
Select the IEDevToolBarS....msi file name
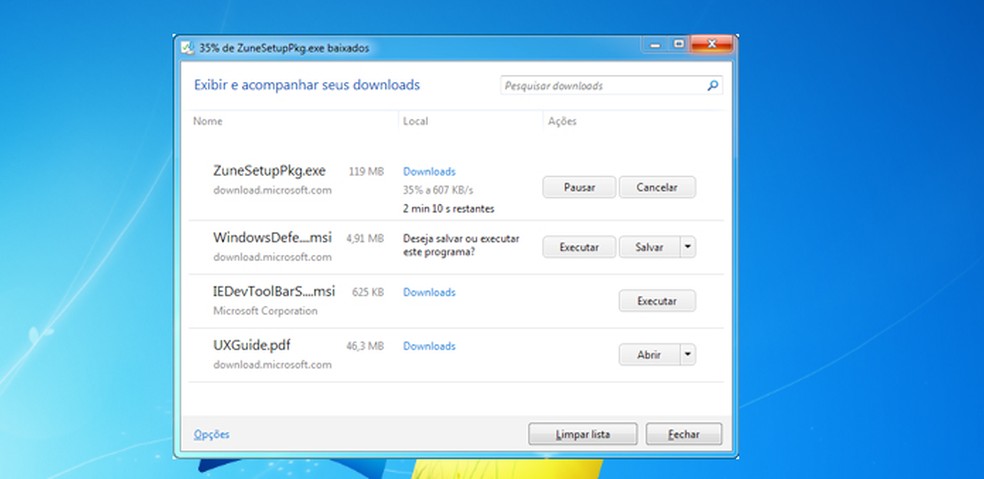(274, 291)
